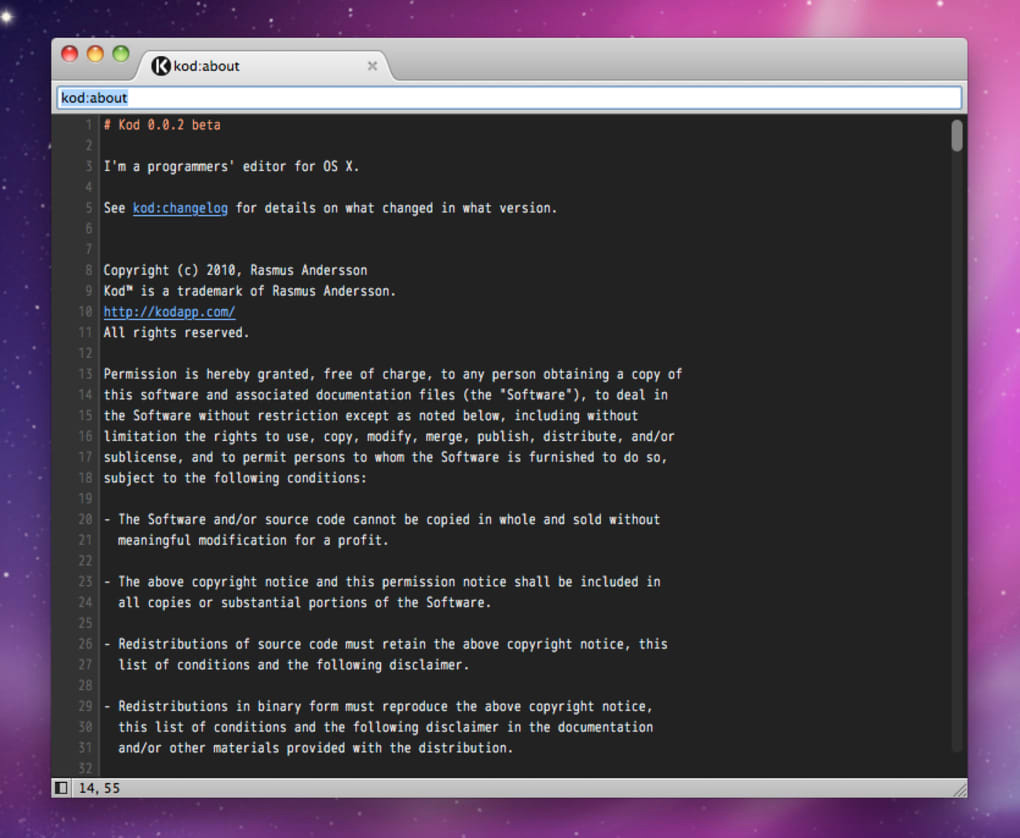This screenshot has height=838, width=1020.
Task: Click the line starting "- Redistributions in binary form"
Action: click(378, 707)
